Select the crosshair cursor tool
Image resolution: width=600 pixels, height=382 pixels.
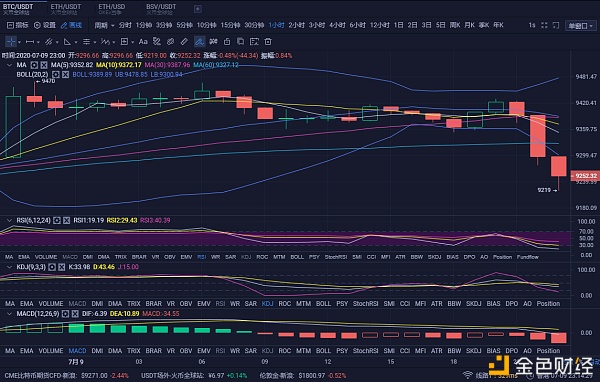[x=11, y=41]
